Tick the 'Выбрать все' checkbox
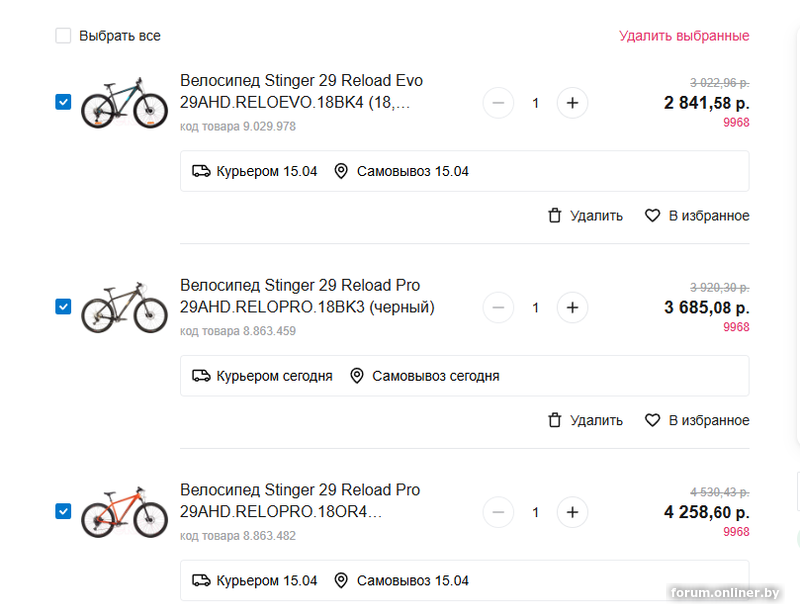 pos(63,36)
